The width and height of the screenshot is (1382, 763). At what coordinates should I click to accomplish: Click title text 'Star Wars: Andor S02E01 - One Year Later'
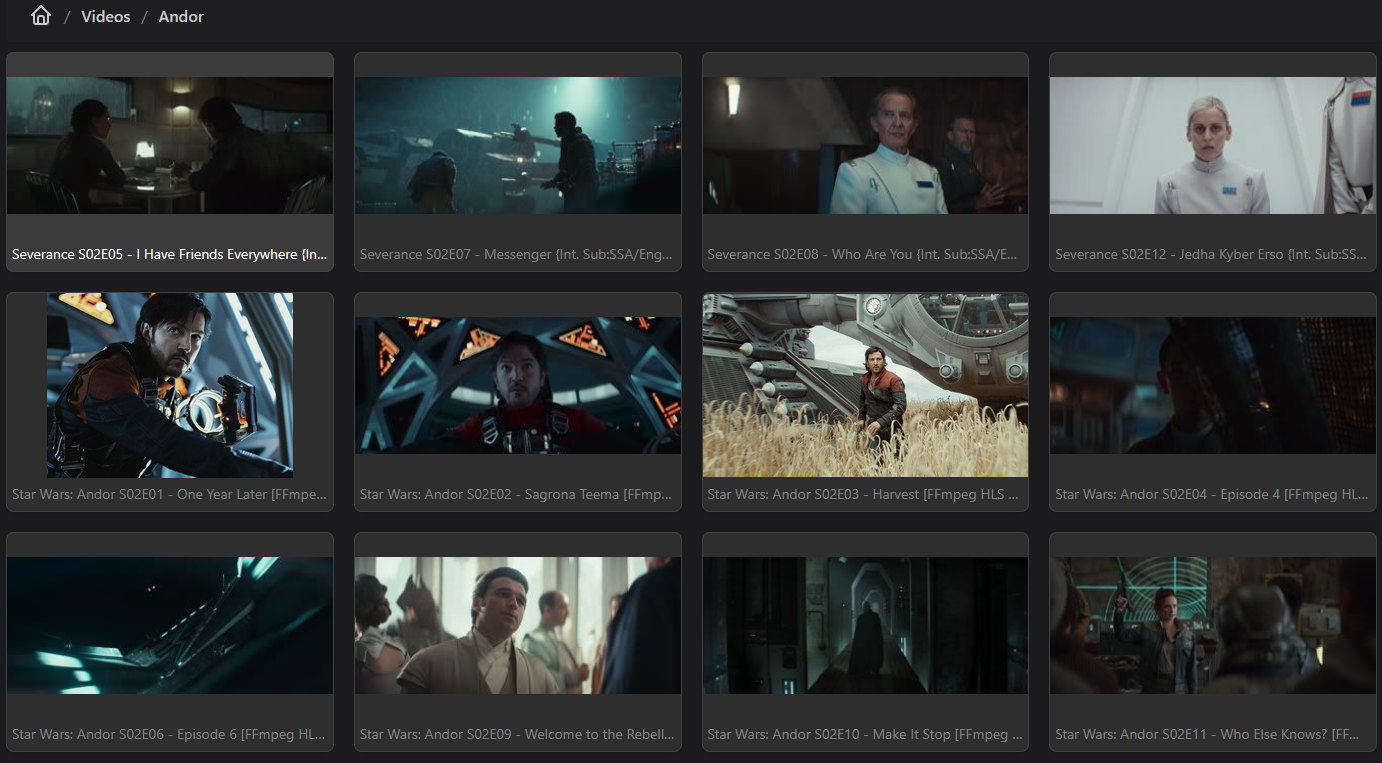(x=140, y=494)
